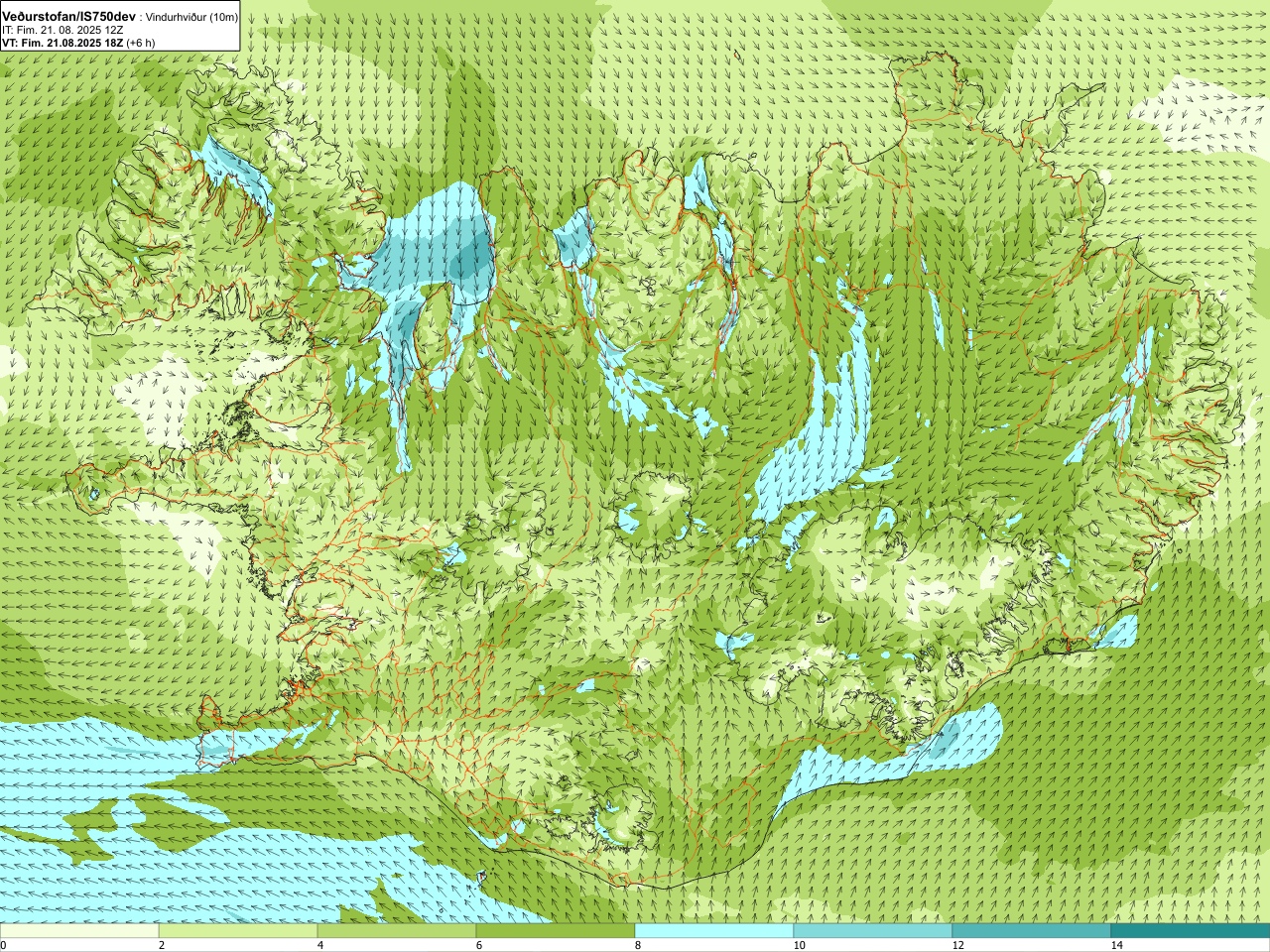Click the 4–6 medium green legend segment
Viewport: 1270px width, 952px height.
pos(397,931)
